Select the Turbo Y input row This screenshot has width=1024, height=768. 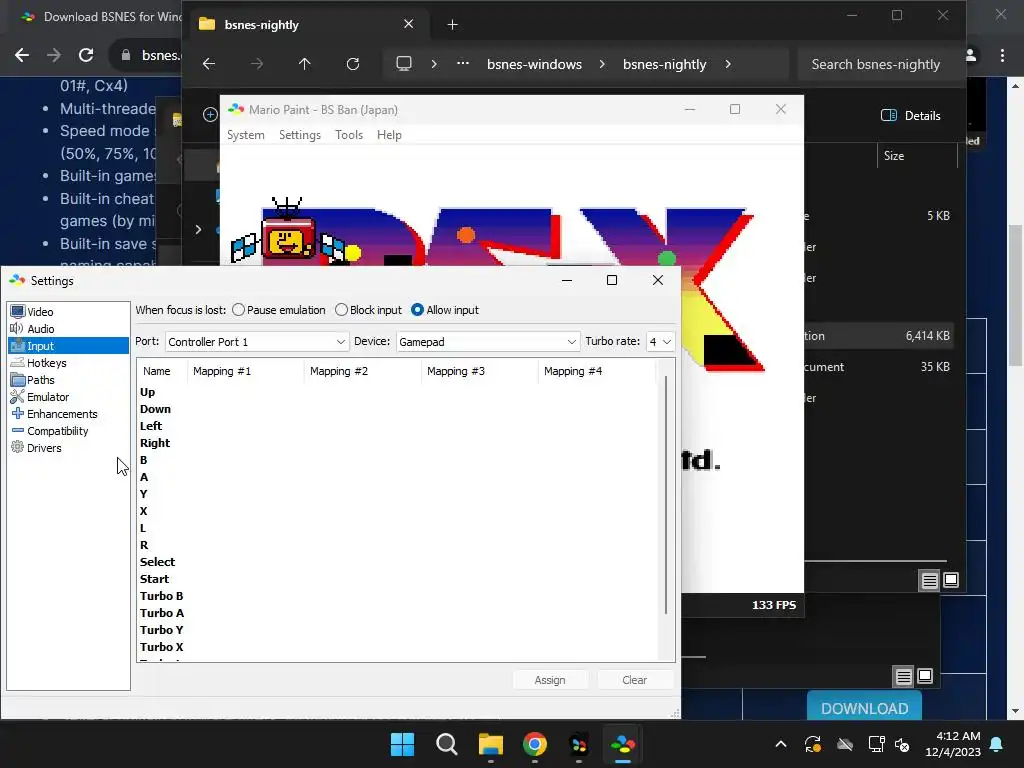[397, 630]
